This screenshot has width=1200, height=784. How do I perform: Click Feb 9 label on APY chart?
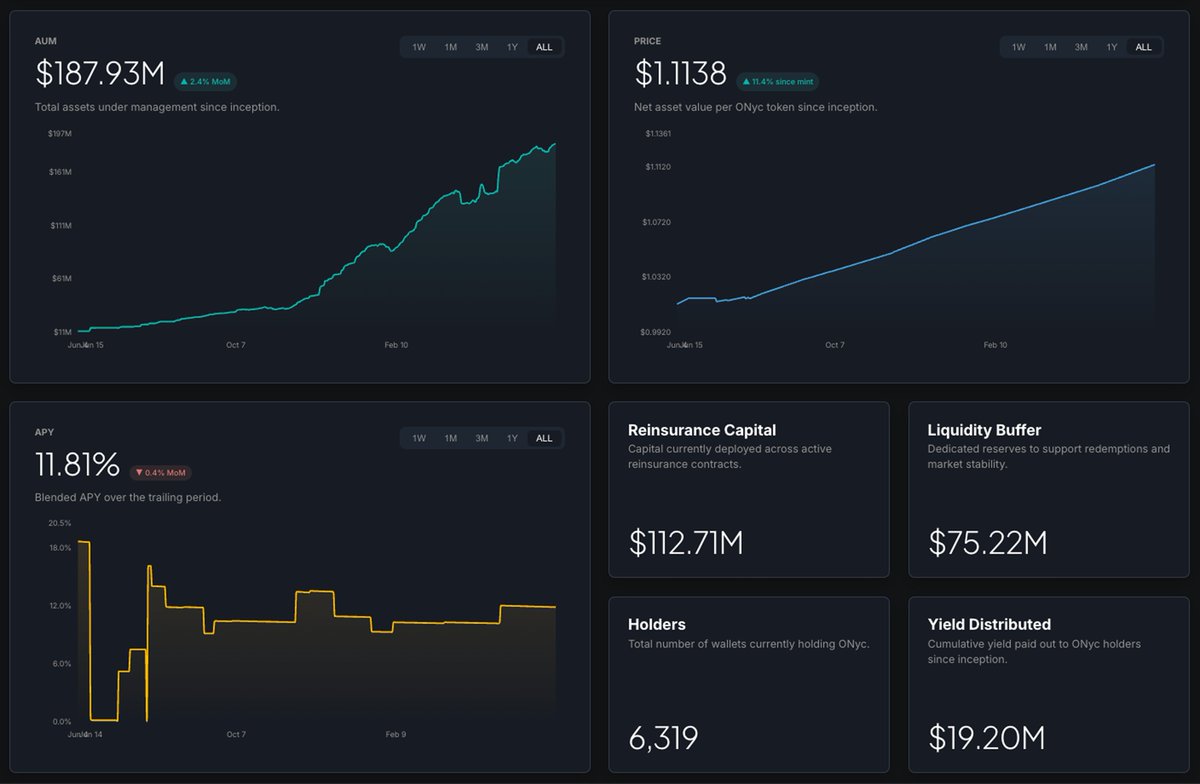(x=396, y=735)
